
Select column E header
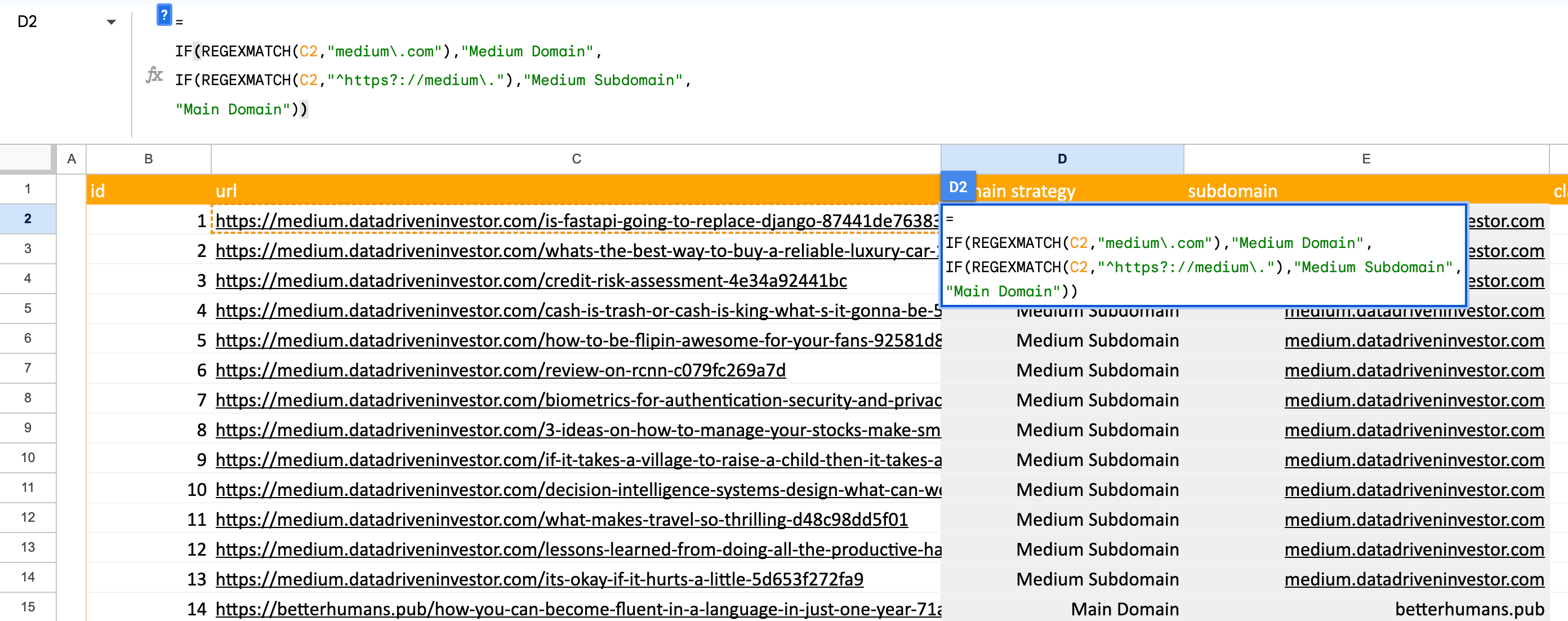coord(1365,159)
